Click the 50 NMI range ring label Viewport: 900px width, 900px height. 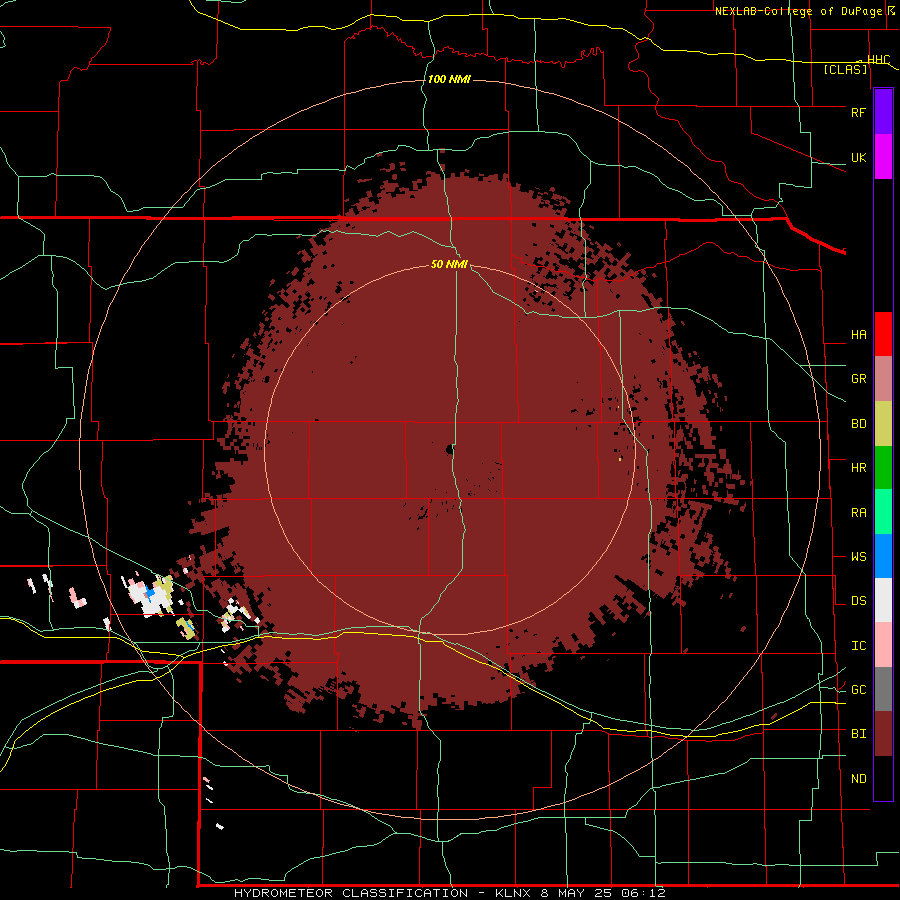449,264
